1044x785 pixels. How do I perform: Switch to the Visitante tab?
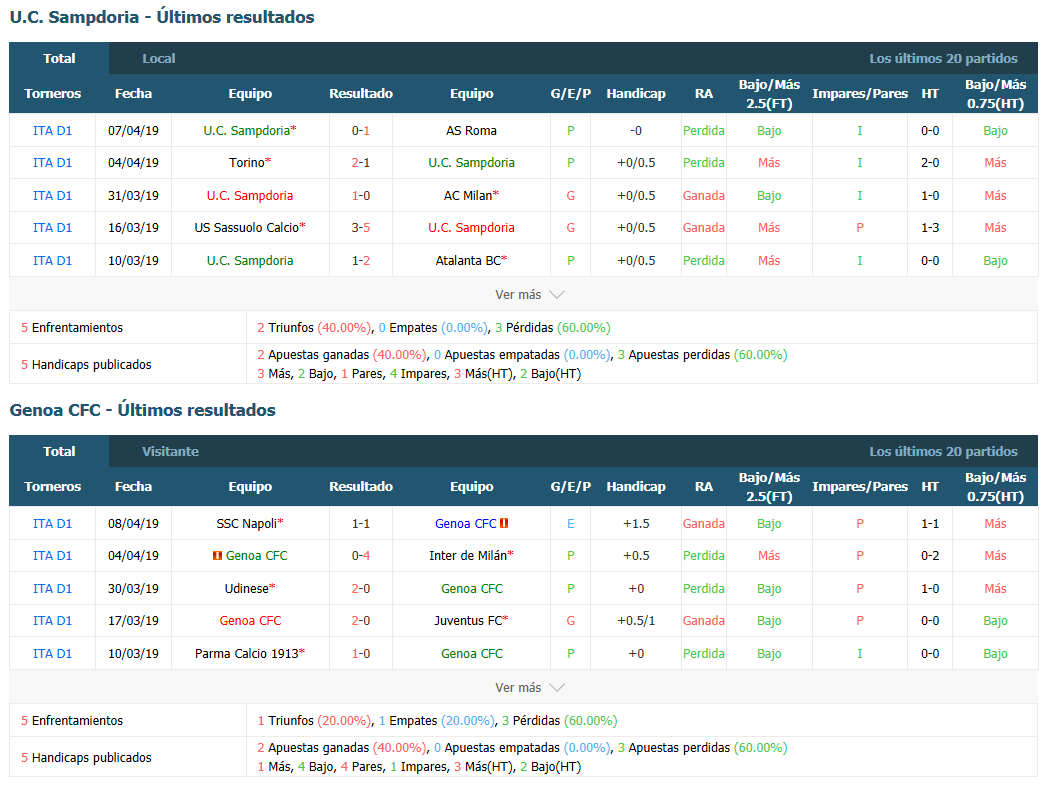coord(170,451)
